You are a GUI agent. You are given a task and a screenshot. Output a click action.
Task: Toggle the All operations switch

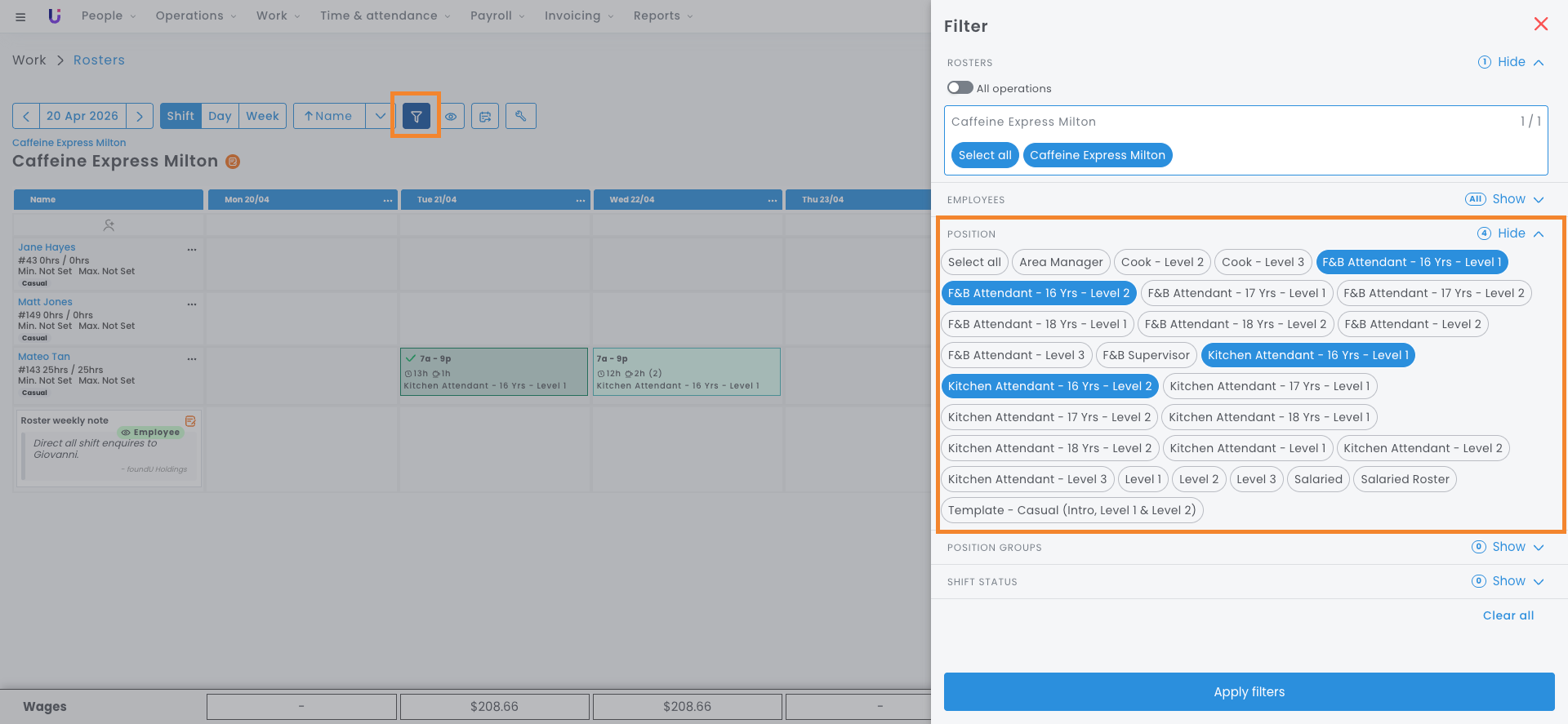[960, 87]
